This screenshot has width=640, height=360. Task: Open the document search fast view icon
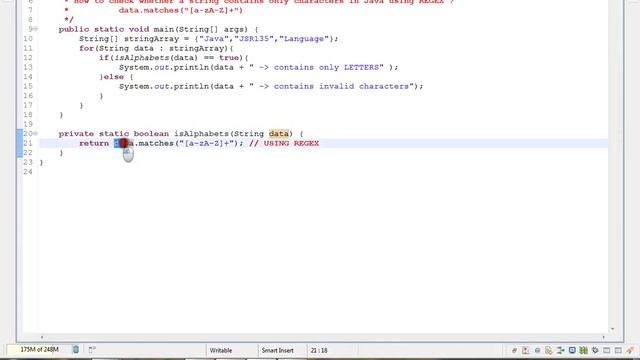[549, 350]
